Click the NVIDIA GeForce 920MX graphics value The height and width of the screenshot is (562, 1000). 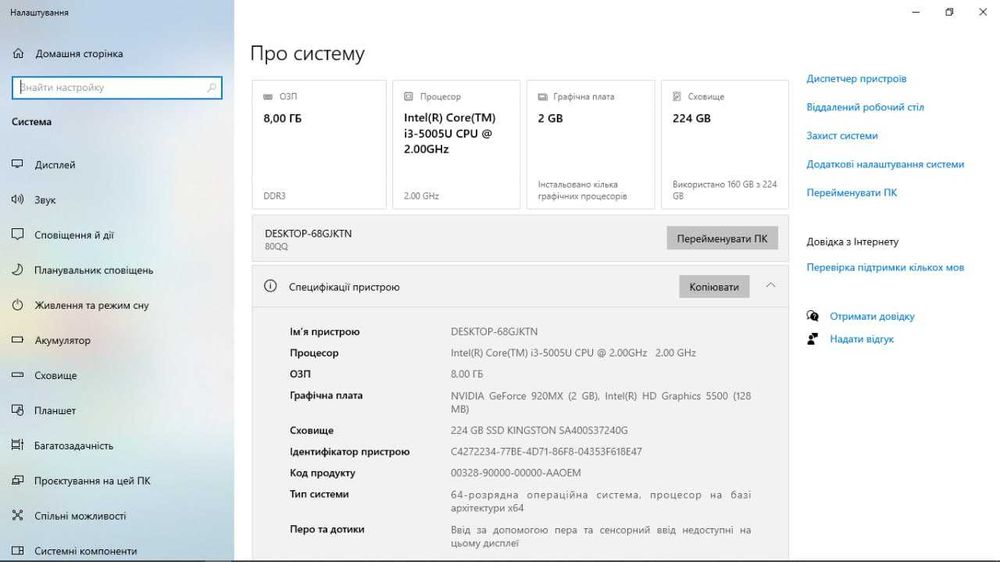(x=601, y=403)
